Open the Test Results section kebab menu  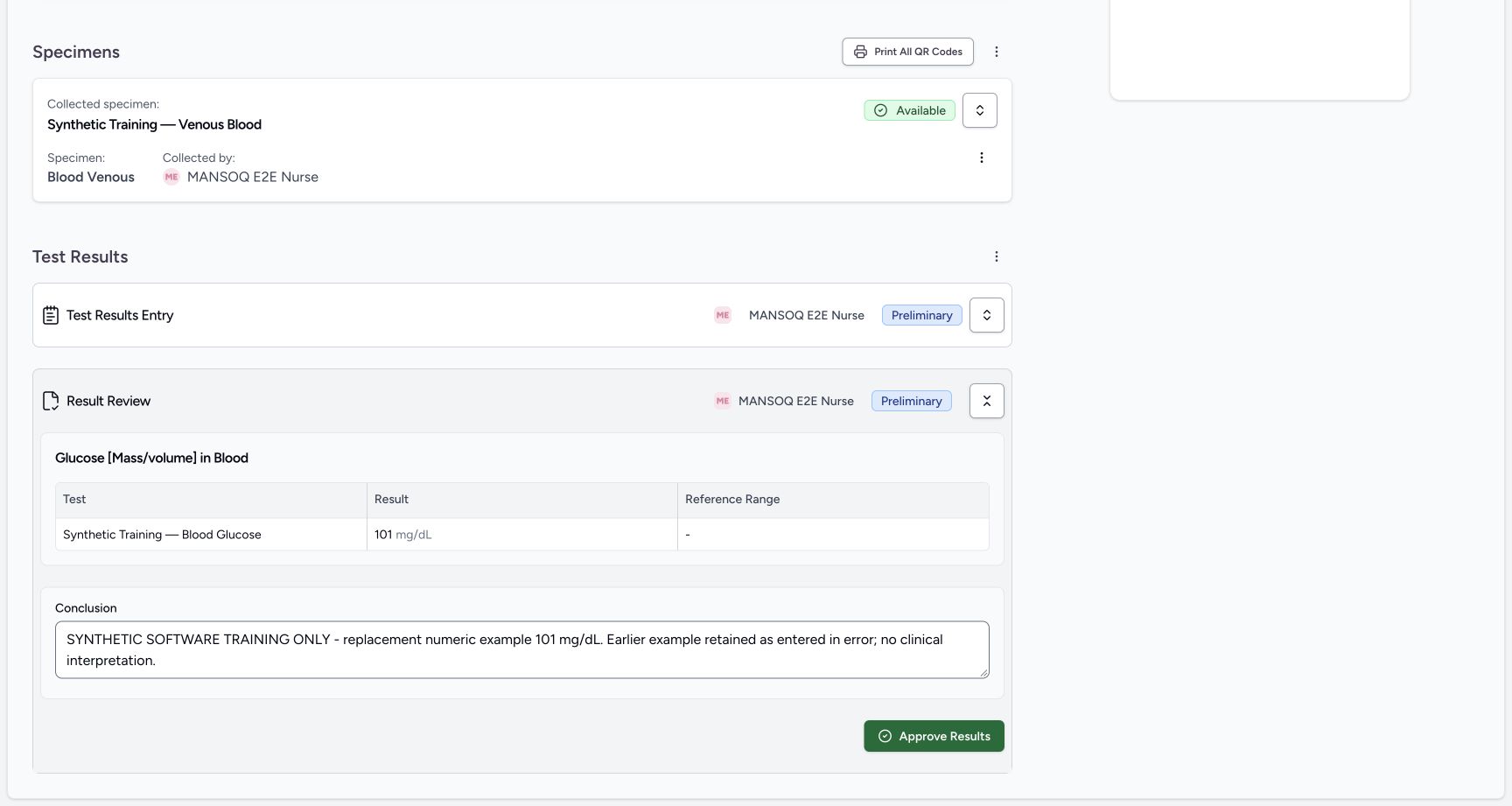996,256
